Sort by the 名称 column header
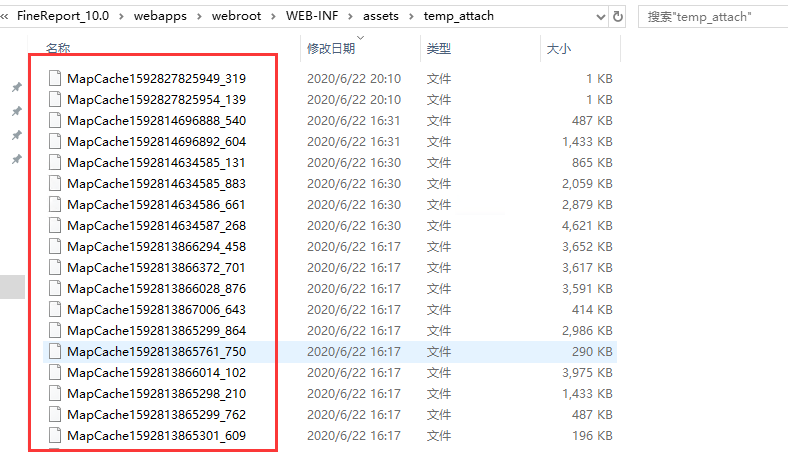 (x=58, y=48)
